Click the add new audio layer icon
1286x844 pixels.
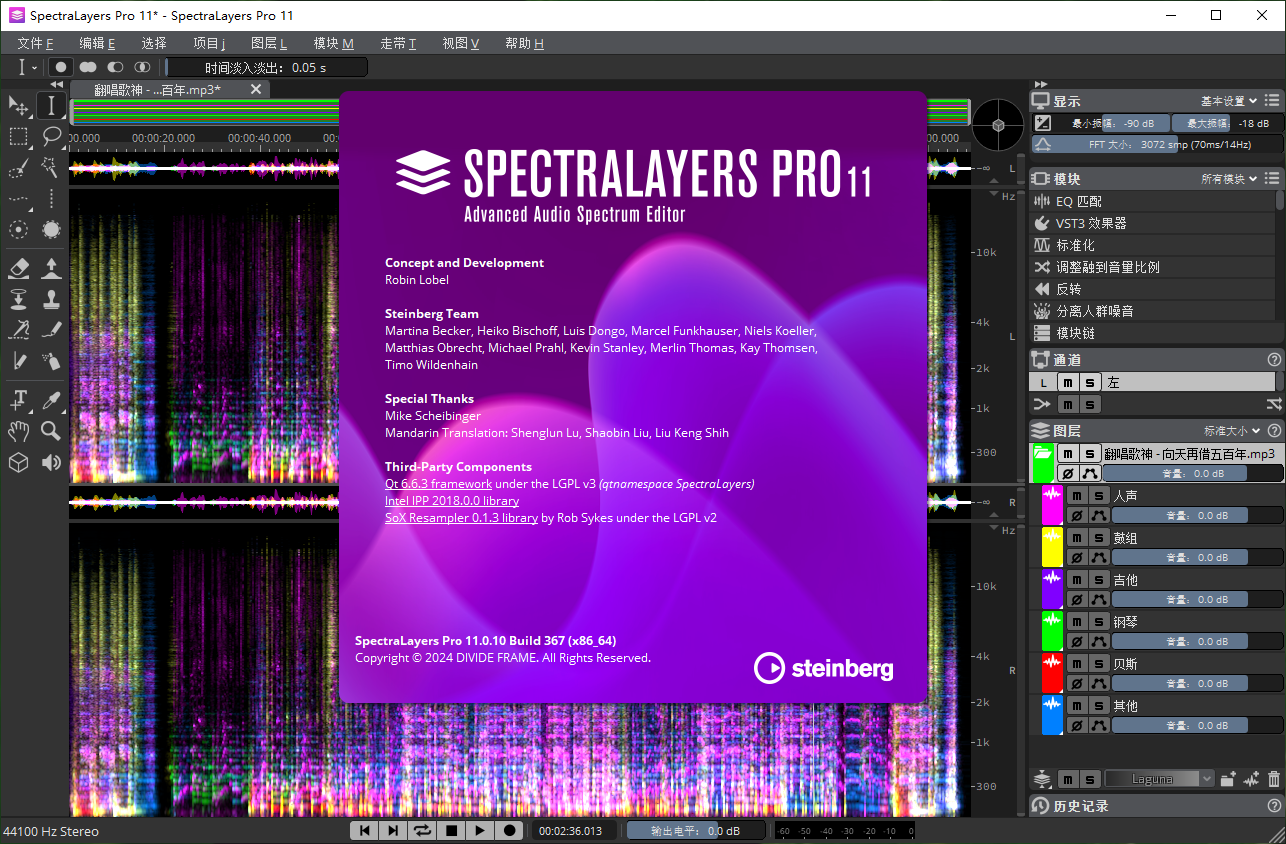(x=1251, y=778)
